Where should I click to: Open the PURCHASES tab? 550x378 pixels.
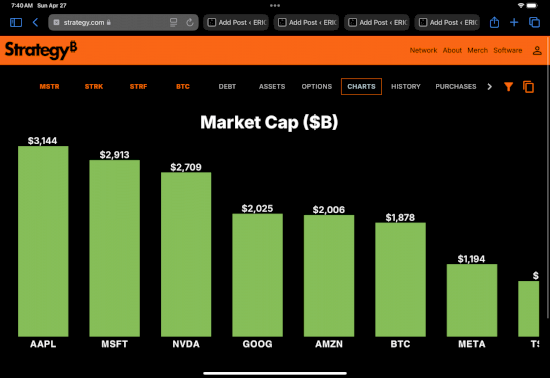tap(456, 87)
